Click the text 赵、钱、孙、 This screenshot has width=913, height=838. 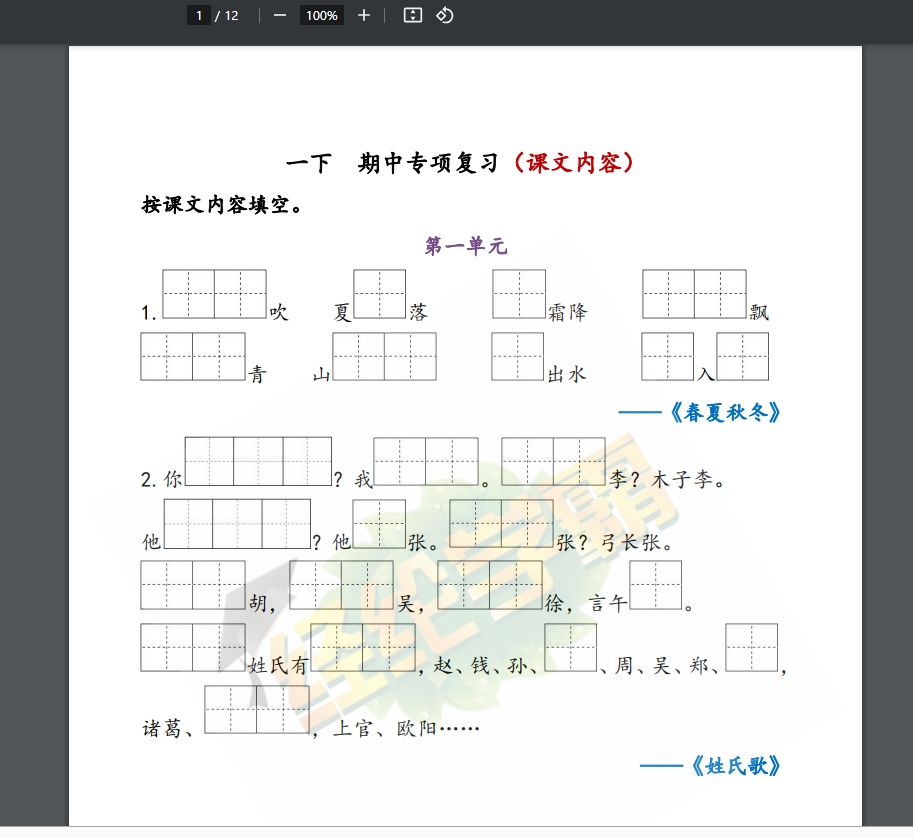tap(485, 665)
